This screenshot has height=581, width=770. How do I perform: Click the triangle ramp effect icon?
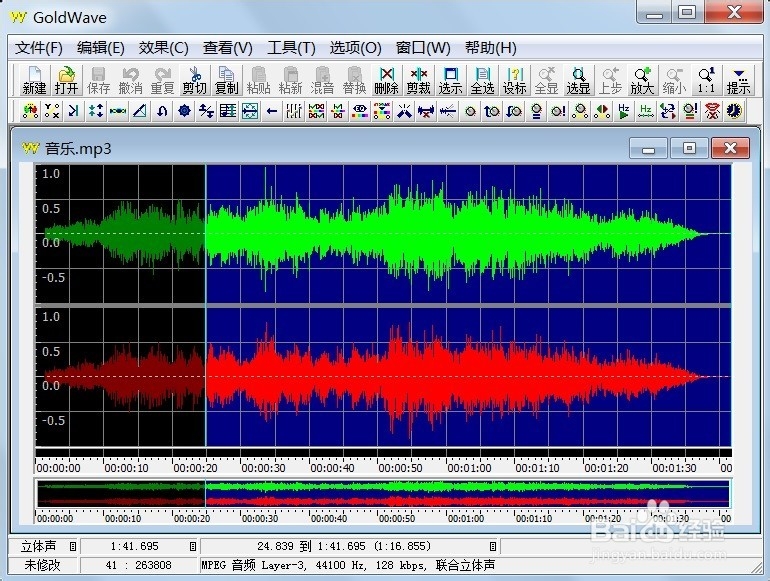(x=140, y=111)
